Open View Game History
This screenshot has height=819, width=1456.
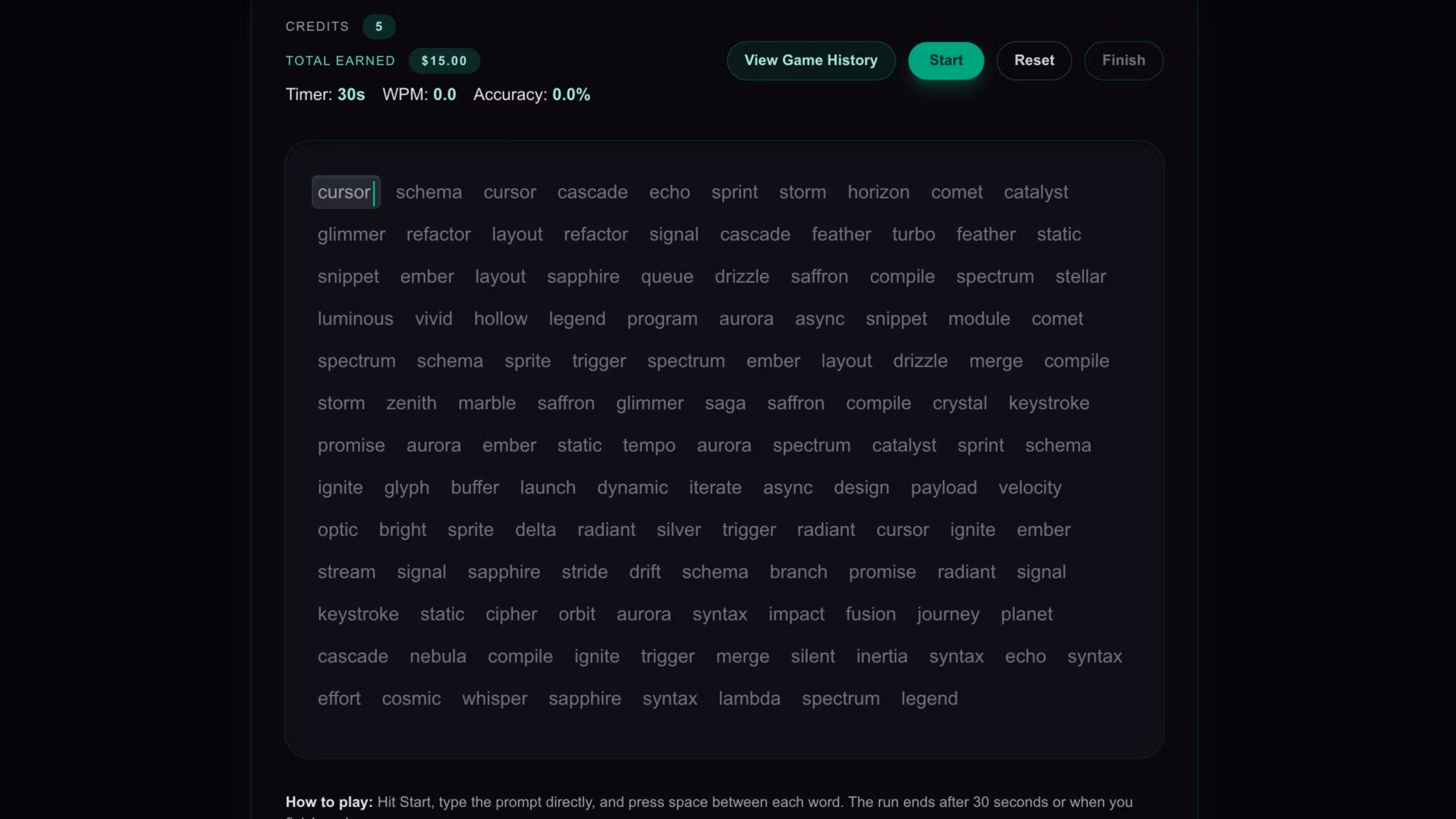pos(810,61)
